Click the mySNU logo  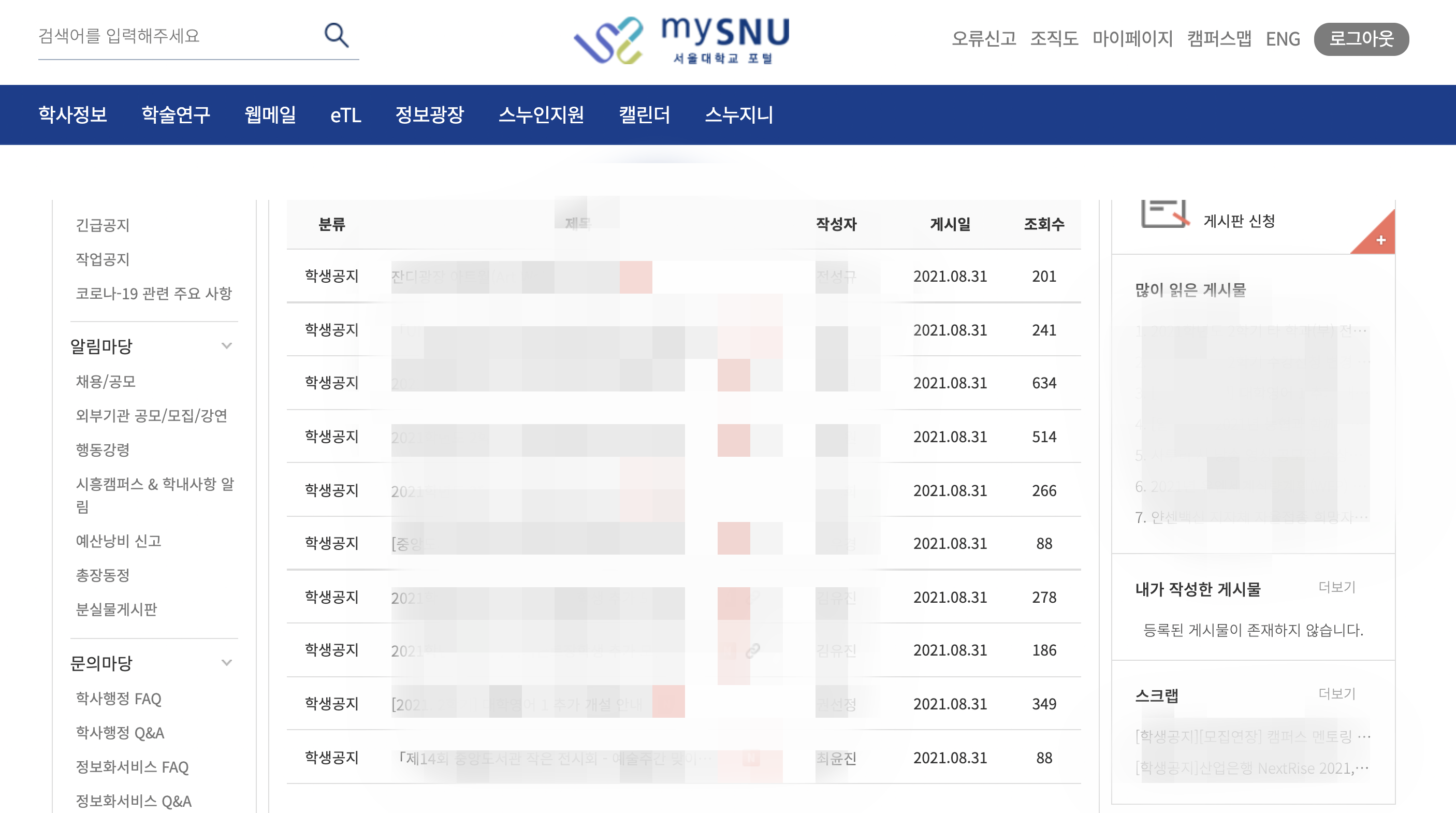(681, 39)
